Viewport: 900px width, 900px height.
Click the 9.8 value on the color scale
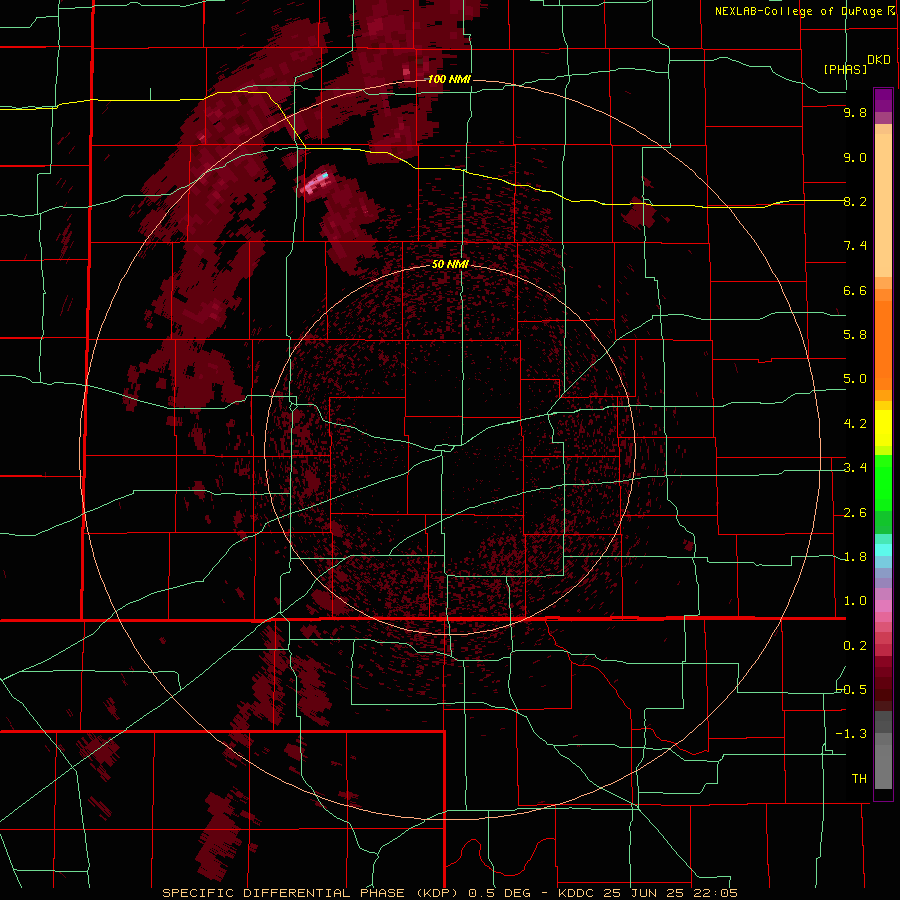pos(855,113)
